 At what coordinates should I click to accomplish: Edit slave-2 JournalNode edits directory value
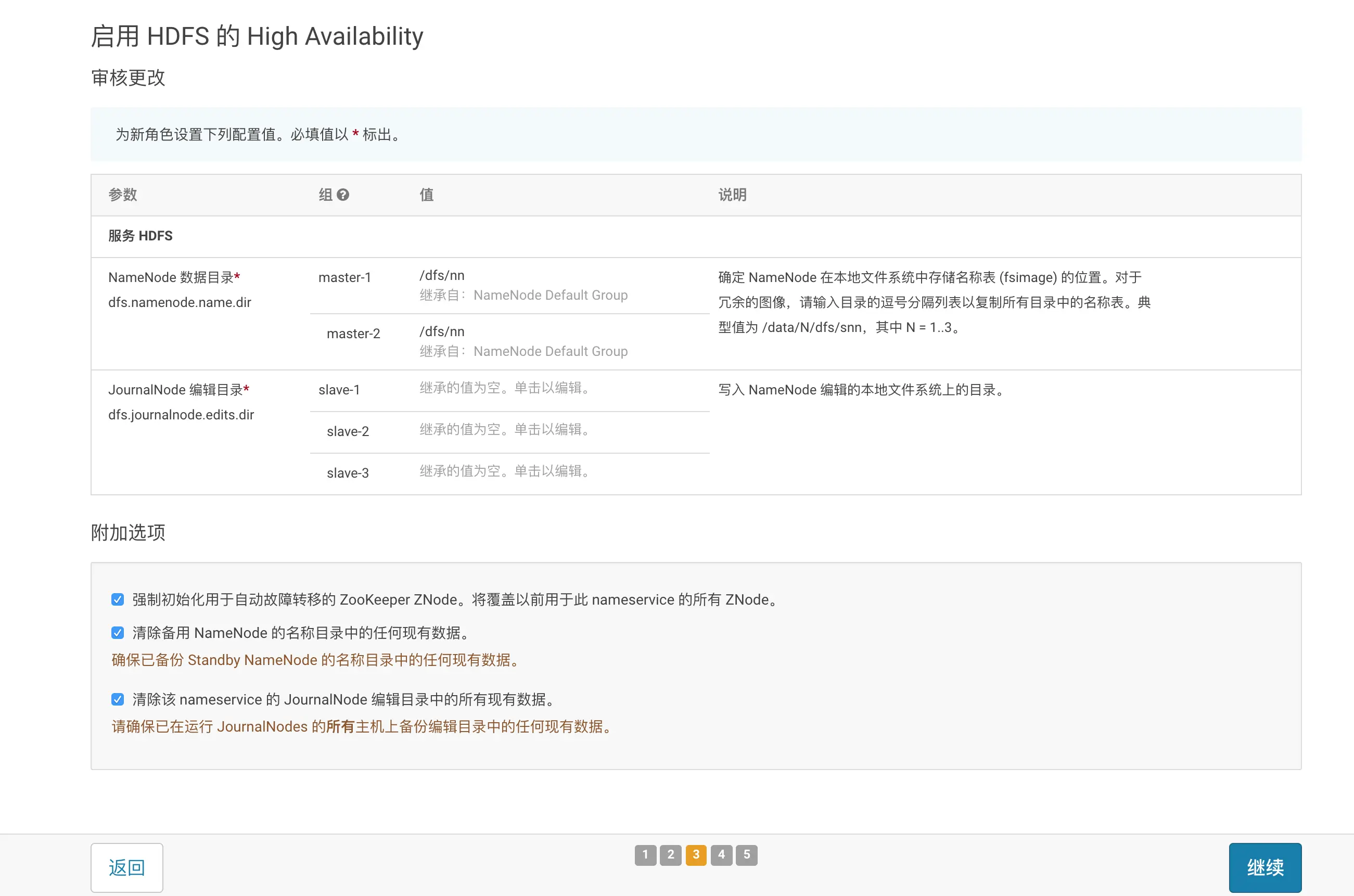(x=505, y=430)
